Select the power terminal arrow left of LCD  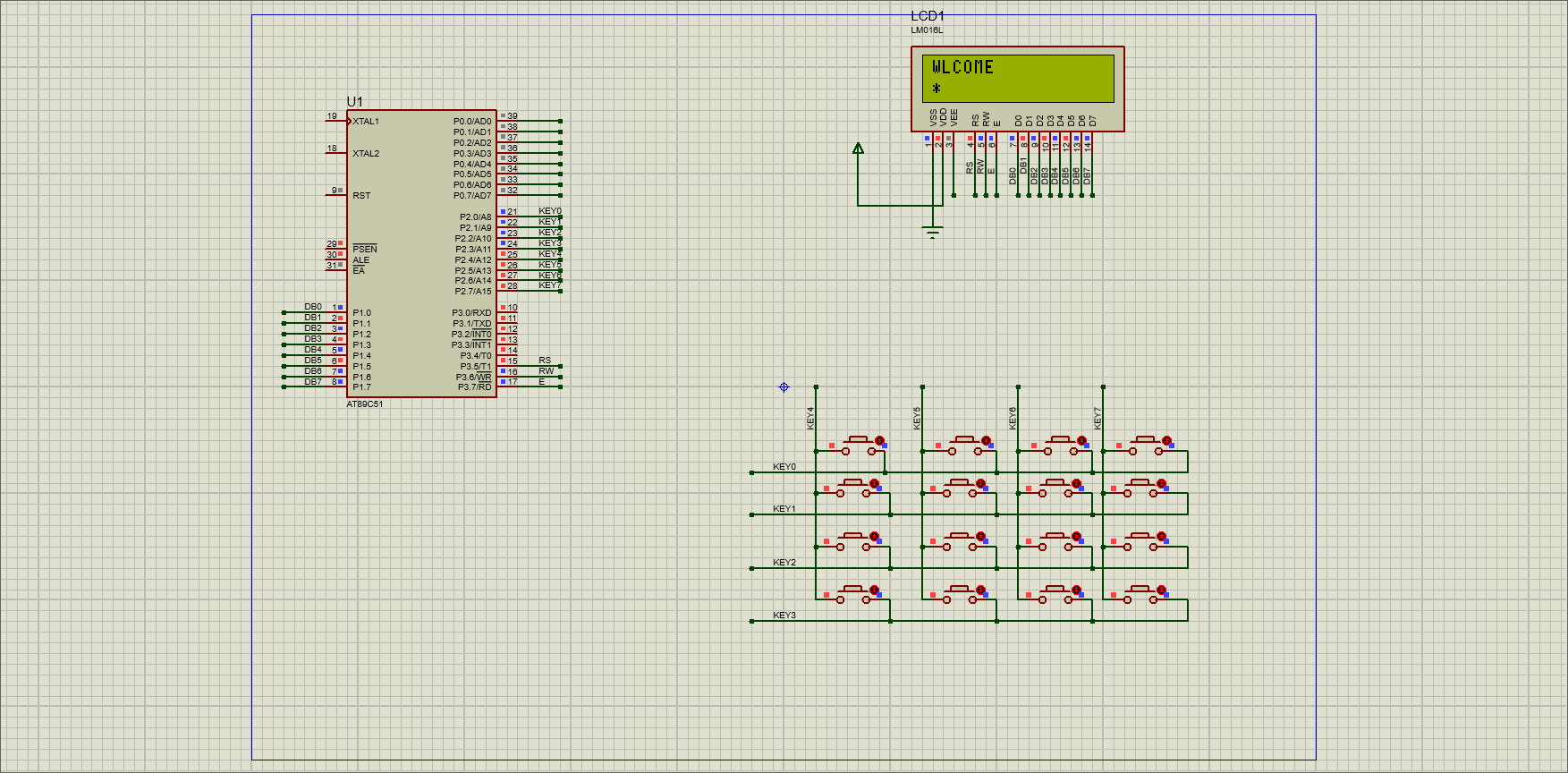point(858,149)
